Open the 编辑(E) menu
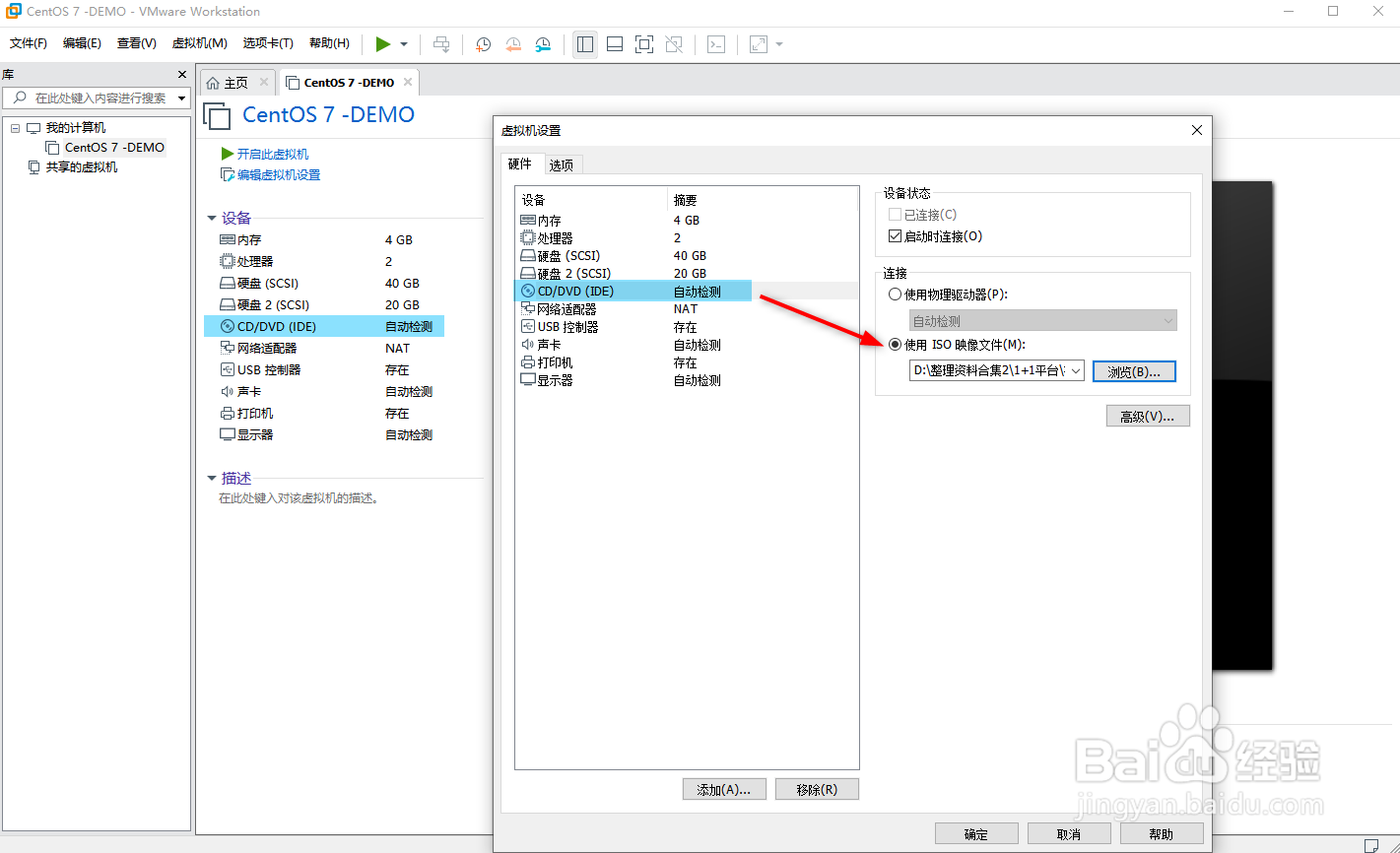This screenshot has width=1400, height=853. pos(82,43)
